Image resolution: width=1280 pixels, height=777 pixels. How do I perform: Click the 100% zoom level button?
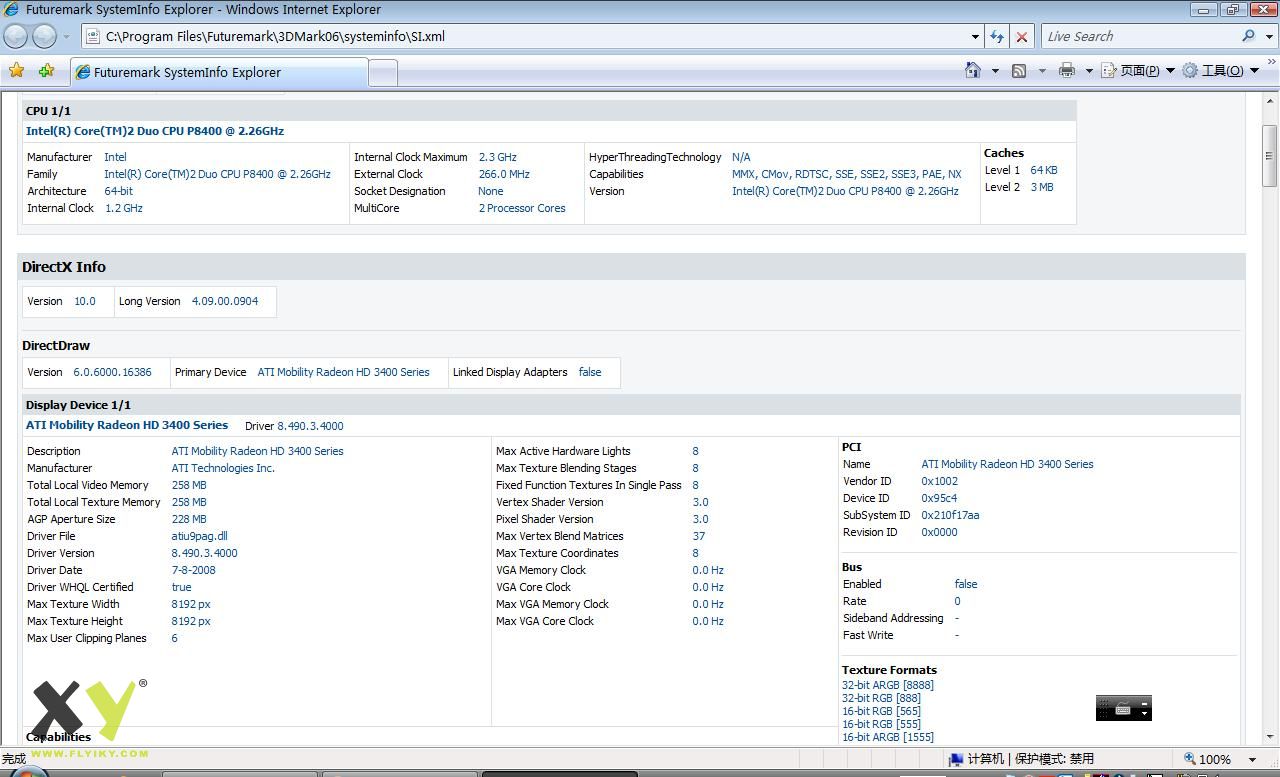click(x=1214, y=759)
